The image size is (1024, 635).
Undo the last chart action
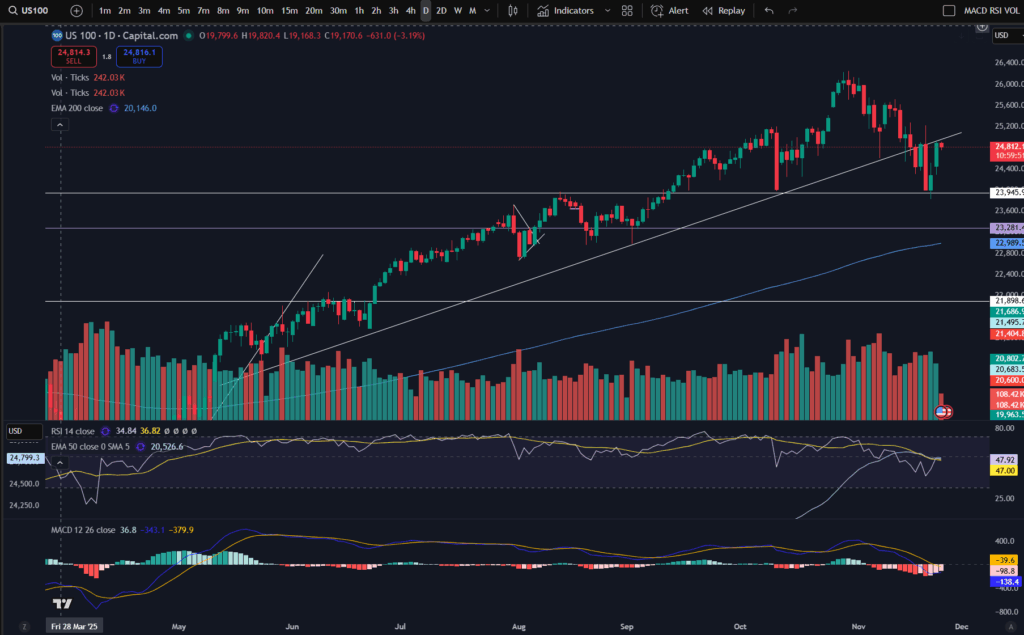(769, 10)
